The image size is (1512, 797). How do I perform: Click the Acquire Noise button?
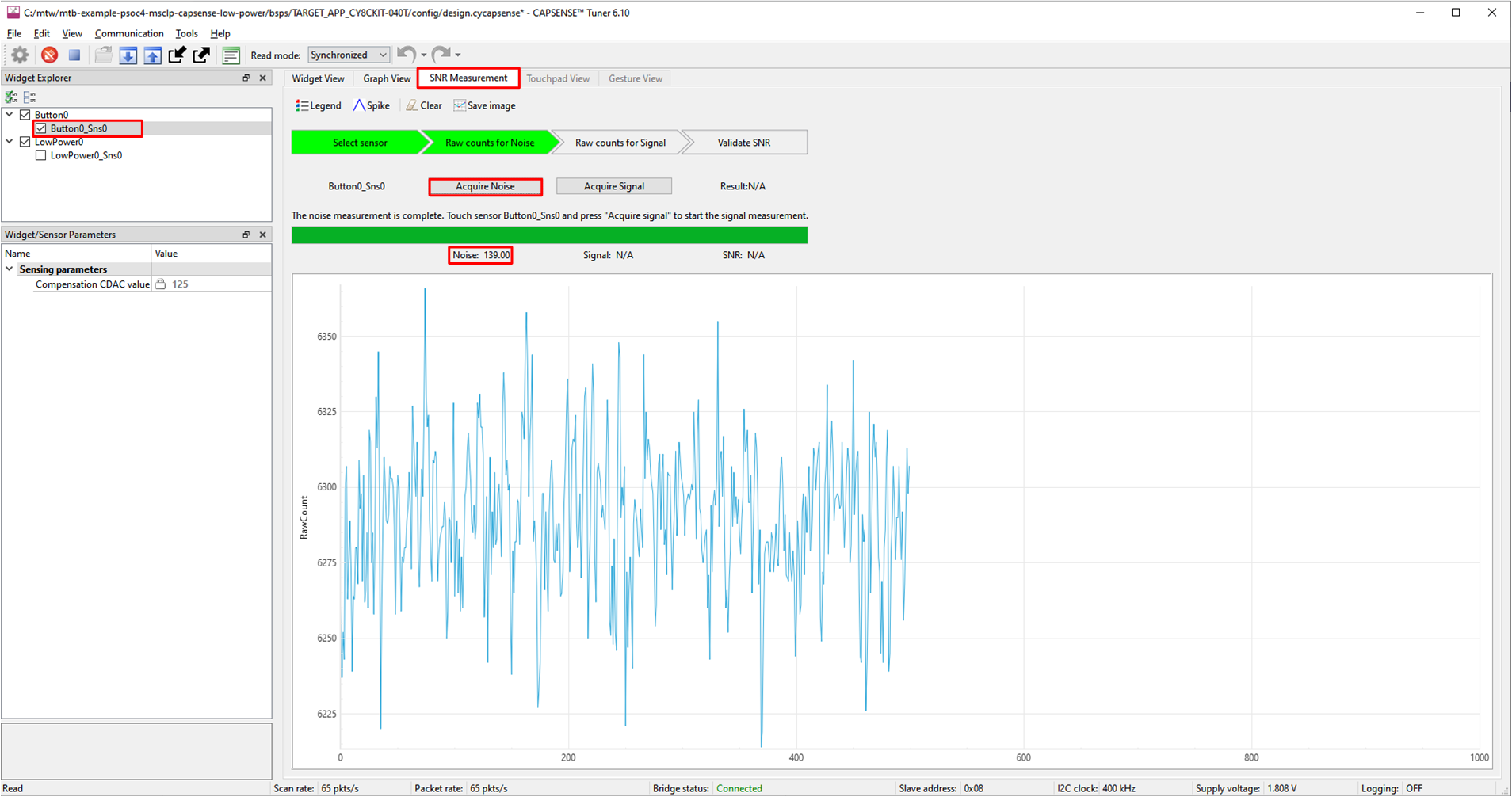click(485, 186)
